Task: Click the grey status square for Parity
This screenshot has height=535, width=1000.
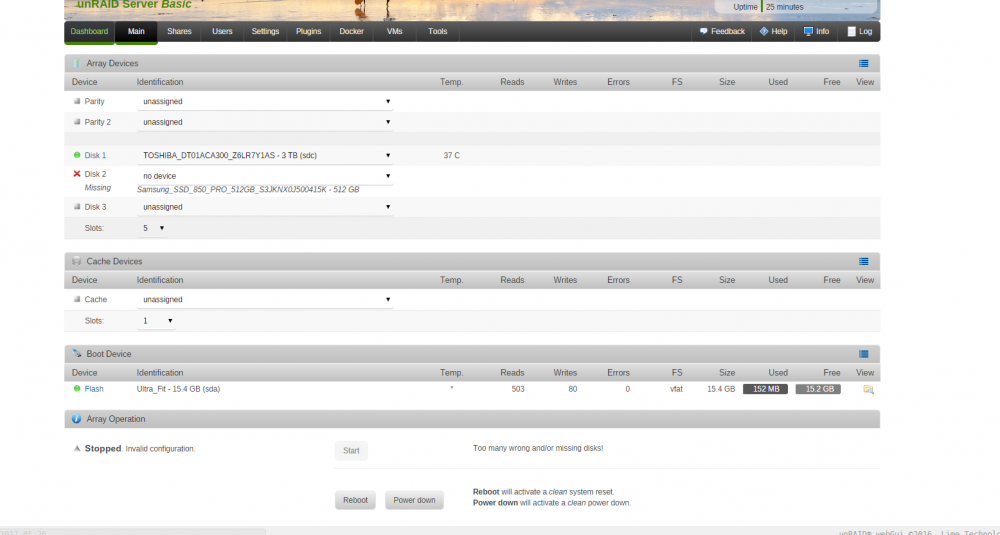Action: tap(77, 101)
